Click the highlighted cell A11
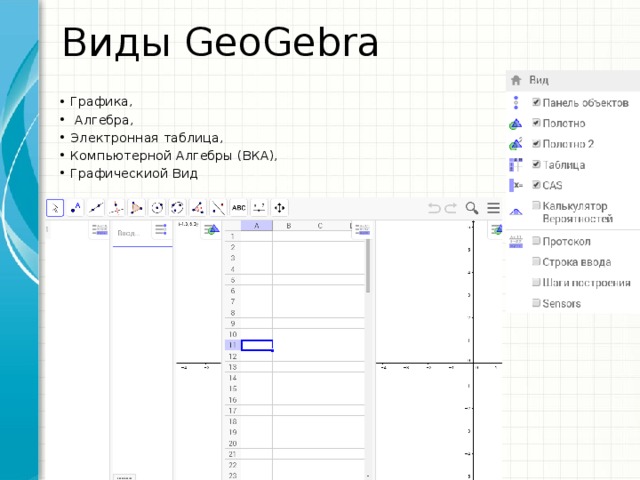 coord(257,345)
